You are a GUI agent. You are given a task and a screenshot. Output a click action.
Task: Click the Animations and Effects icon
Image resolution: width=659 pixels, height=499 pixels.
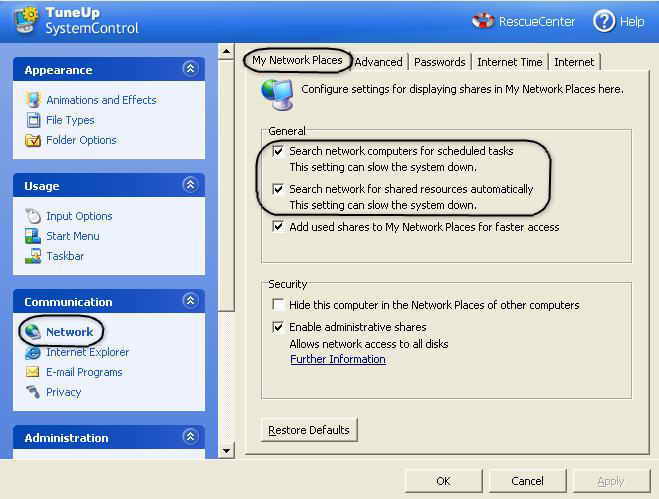point(33,100)
